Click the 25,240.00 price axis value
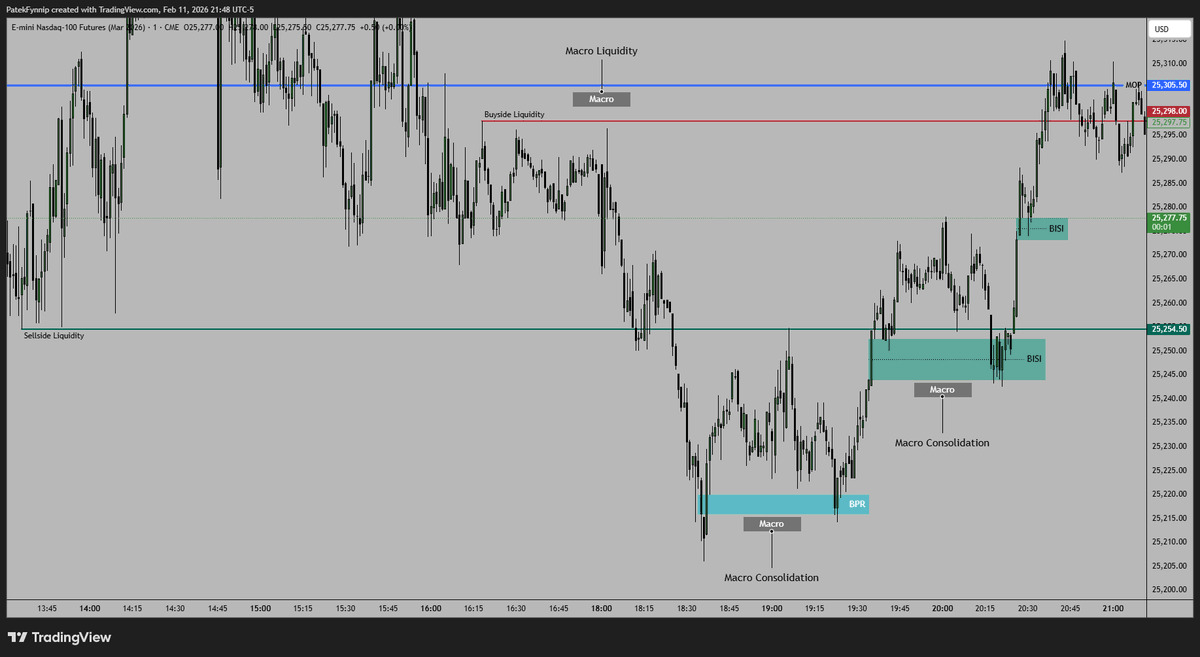This screenshot has width=1200, height=657. click(1169, 398)
